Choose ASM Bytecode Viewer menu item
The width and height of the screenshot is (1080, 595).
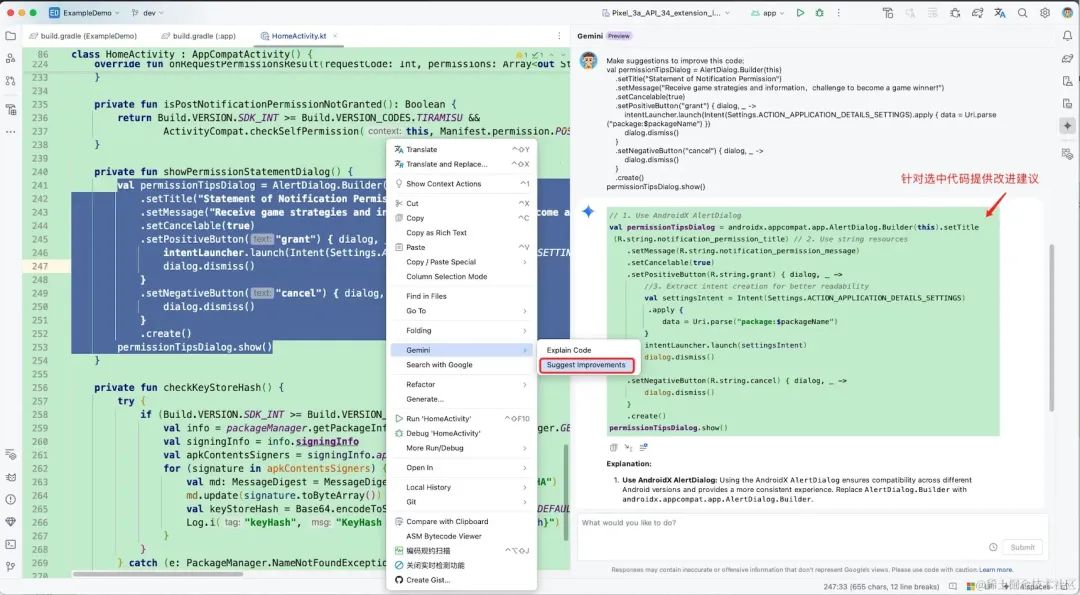pos(461,536)
